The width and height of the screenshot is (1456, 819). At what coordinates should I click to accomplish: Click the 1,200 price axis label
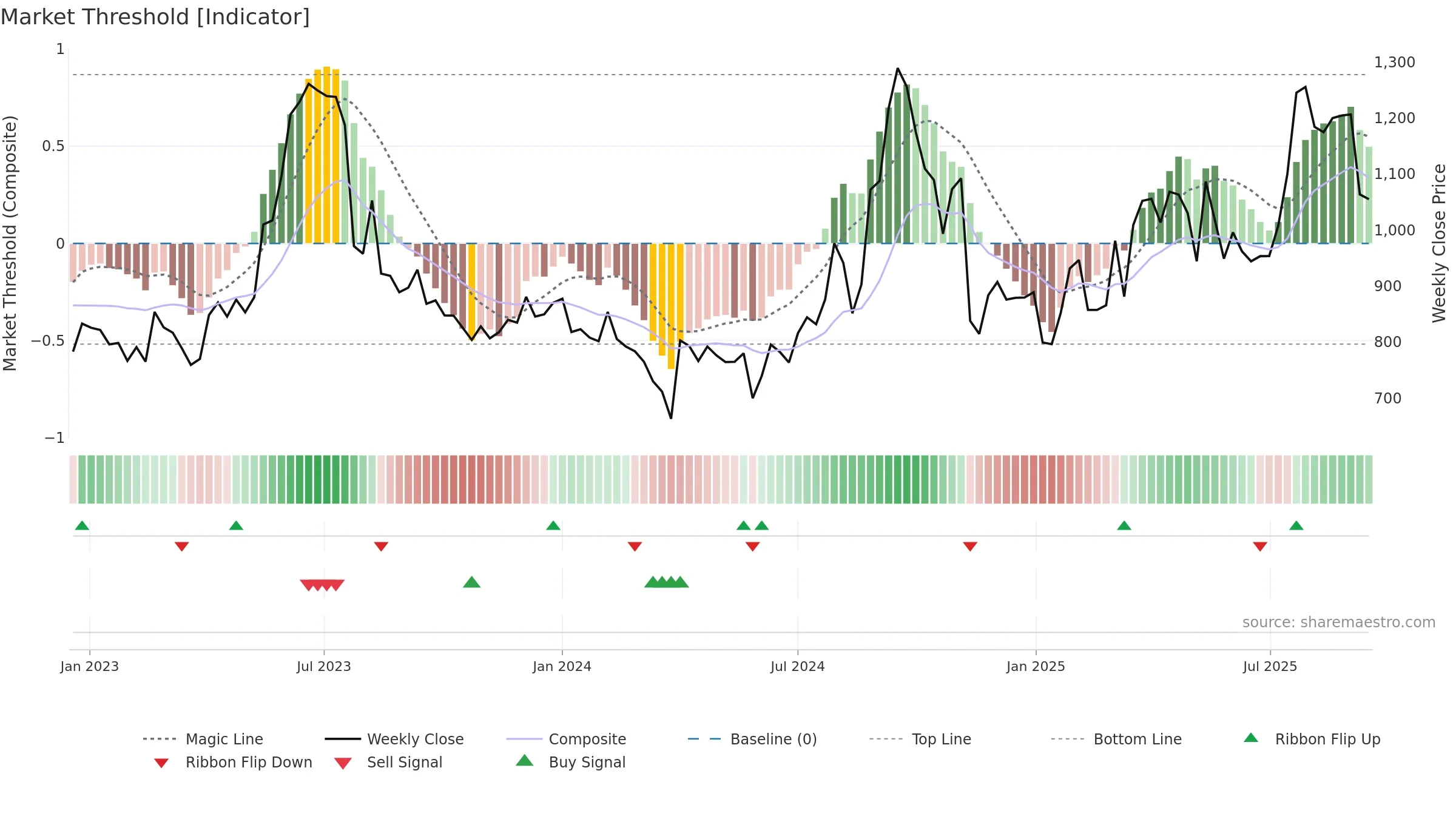pos(1395,118)
